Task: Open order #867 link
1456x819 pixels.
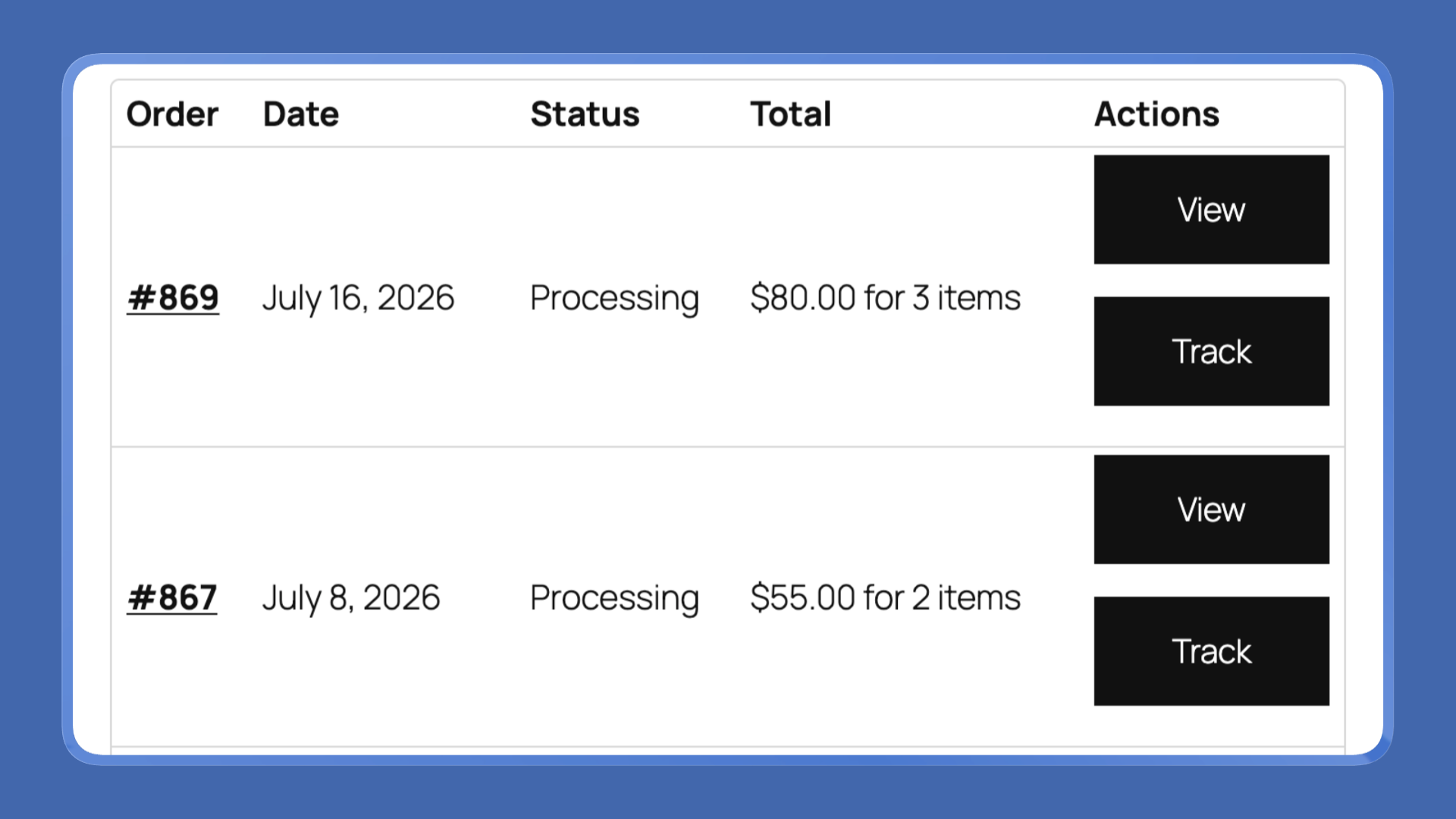Action: [x=172, y=598]
